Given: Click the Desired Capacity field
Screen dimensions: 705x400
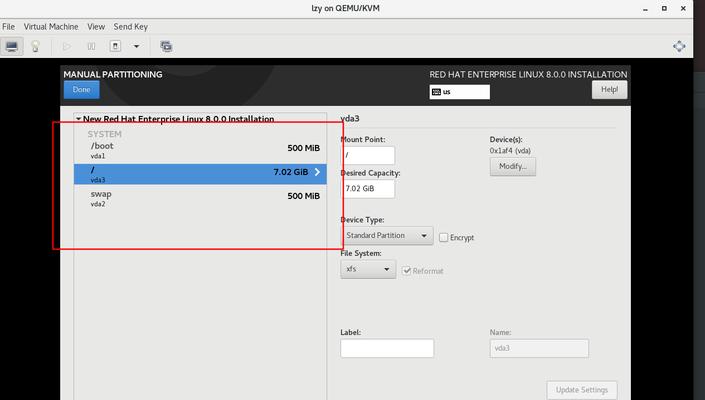Looking at the screenshot, I should tap(368, 189).
